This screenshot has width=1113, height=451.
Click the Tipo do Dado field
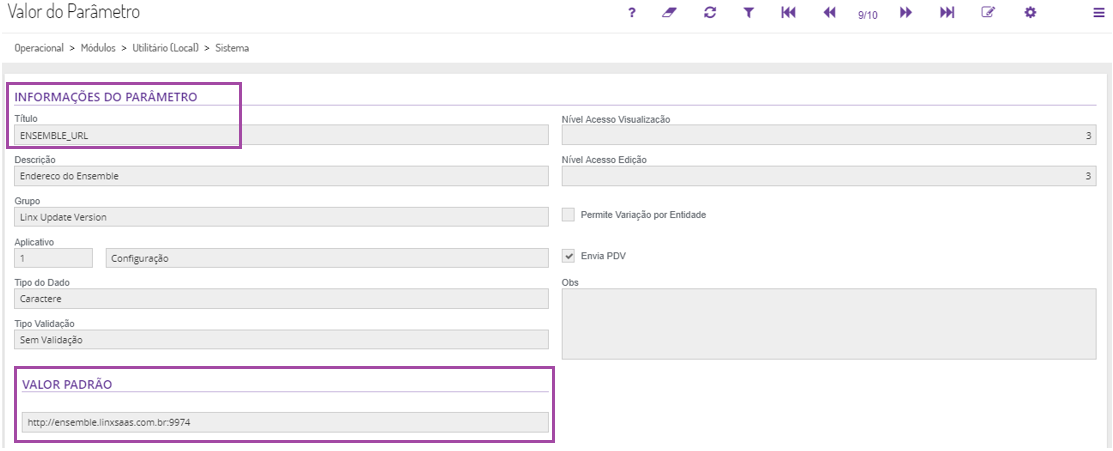pyautogui.click(x=281, y=299)
